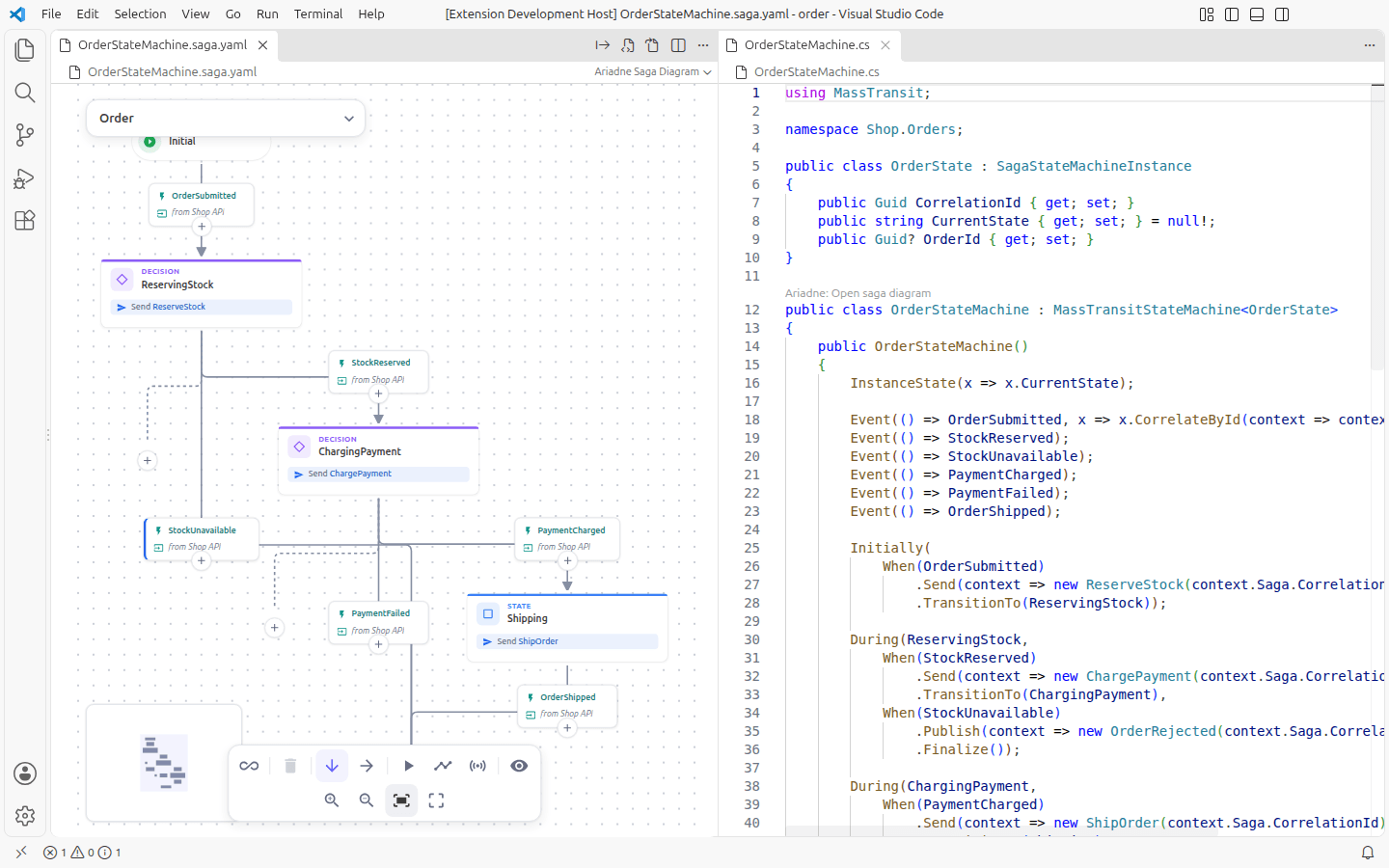Open the Ariadne Saga Diagram breadcrumb dropdown
Screen dimensions: 1389x868
click(x=653, y=72)
